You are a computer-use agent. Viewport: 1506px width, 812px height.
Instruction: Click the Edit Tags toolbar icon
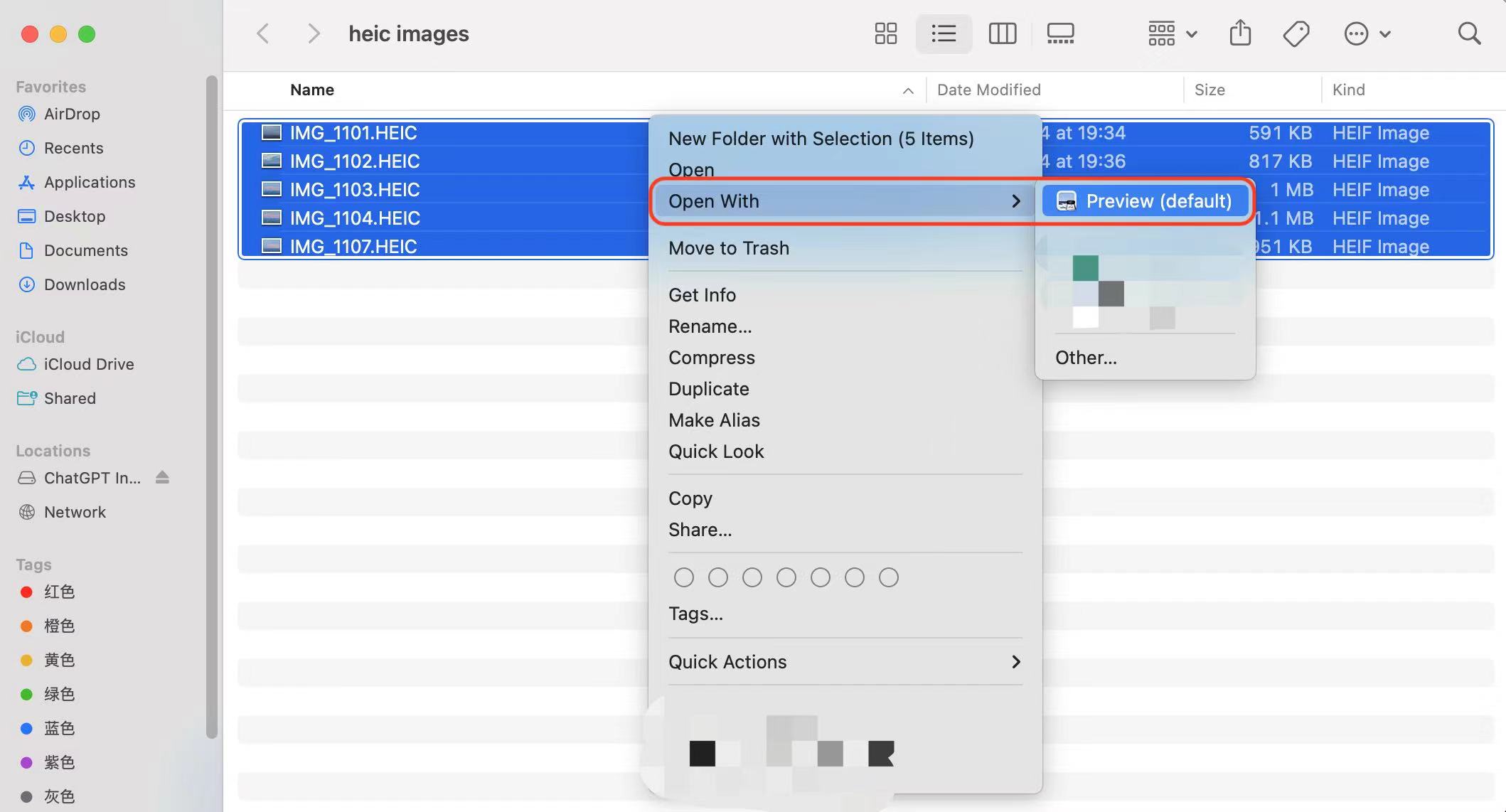(x=1296, y=33)
